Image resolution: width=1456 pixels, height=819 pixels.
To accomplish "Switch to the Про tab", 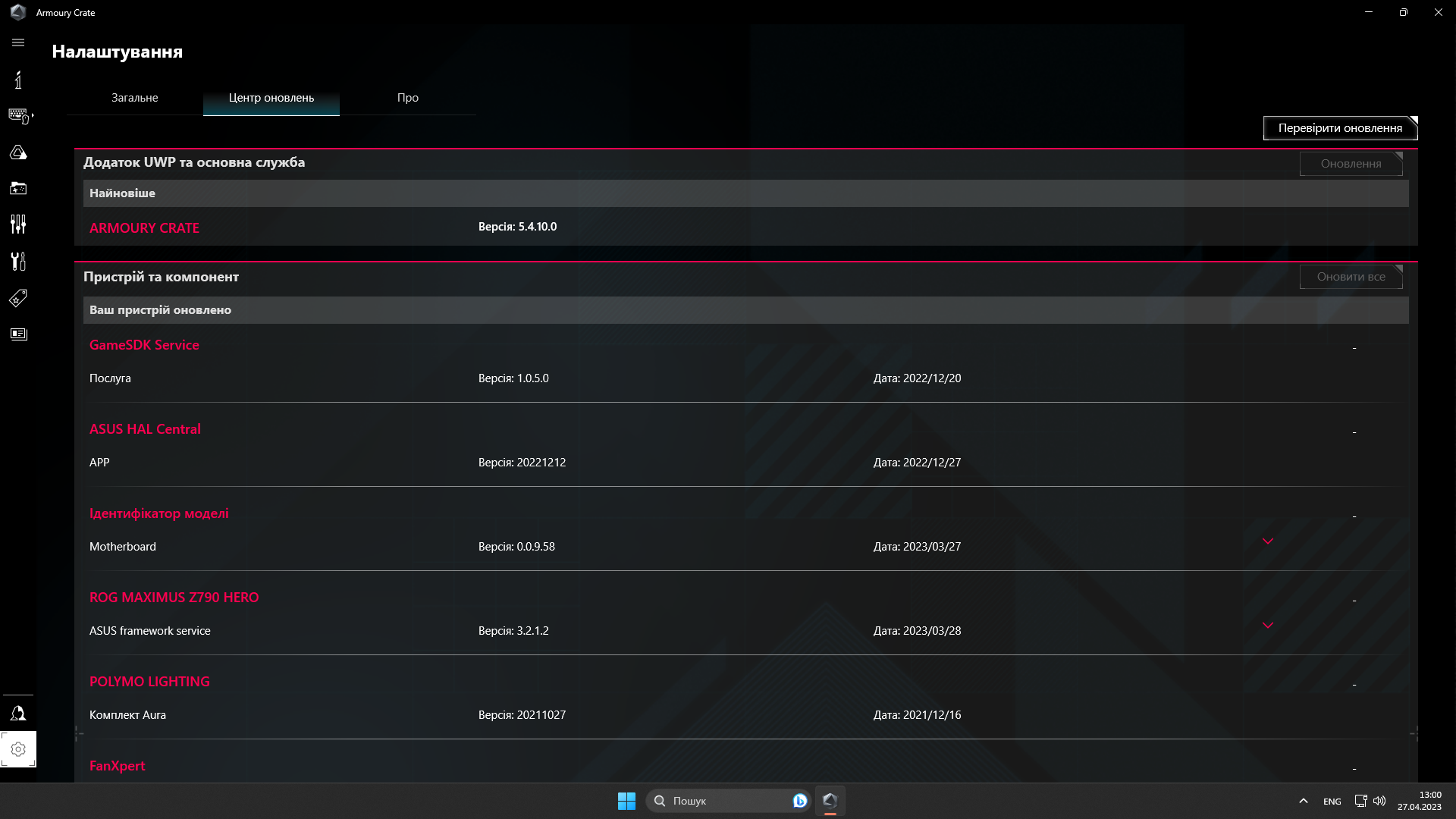I will [408, 98].
